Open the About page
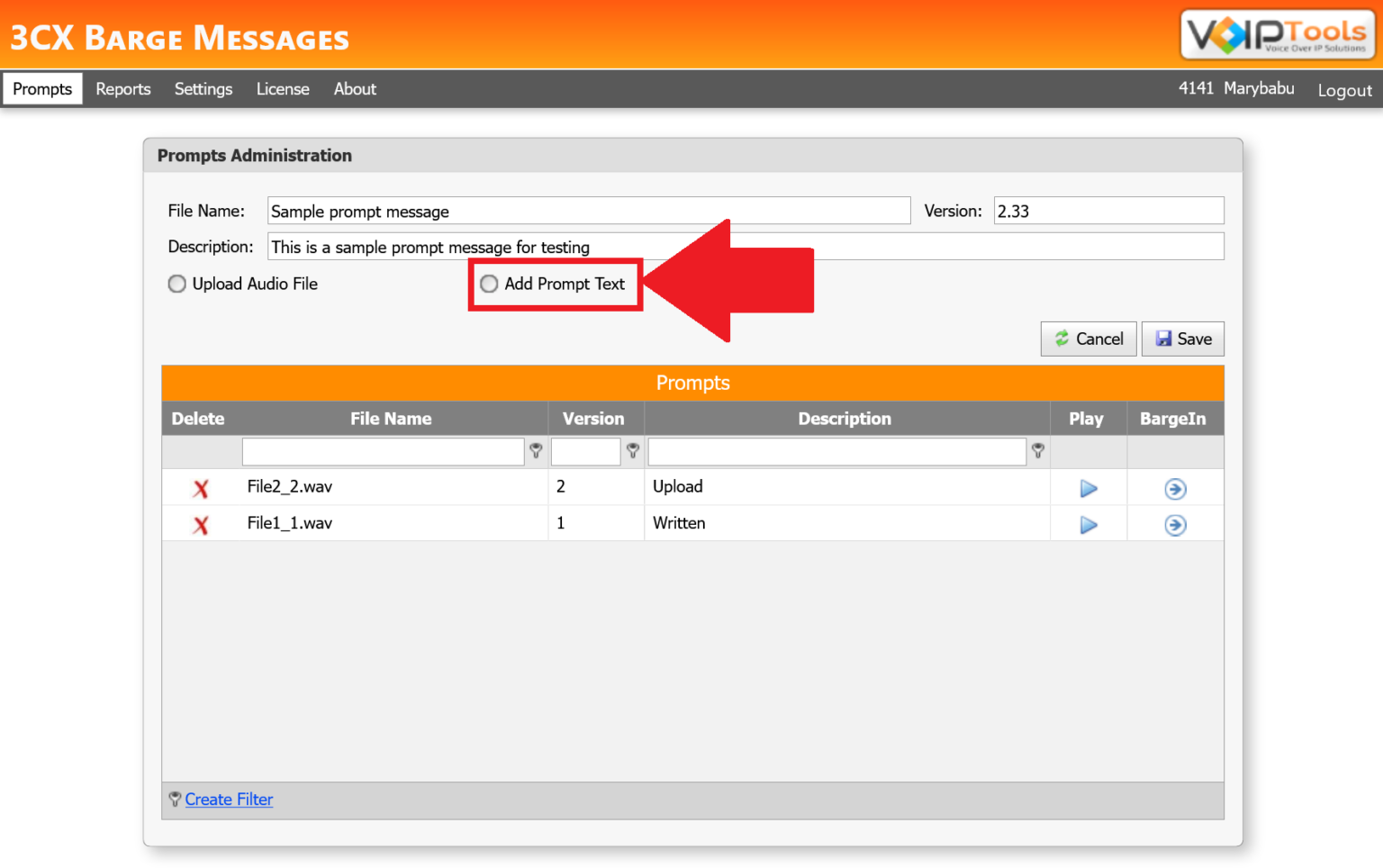This screenshot has width=1383, height=868. pyautogui.click(x=354, y=88)
